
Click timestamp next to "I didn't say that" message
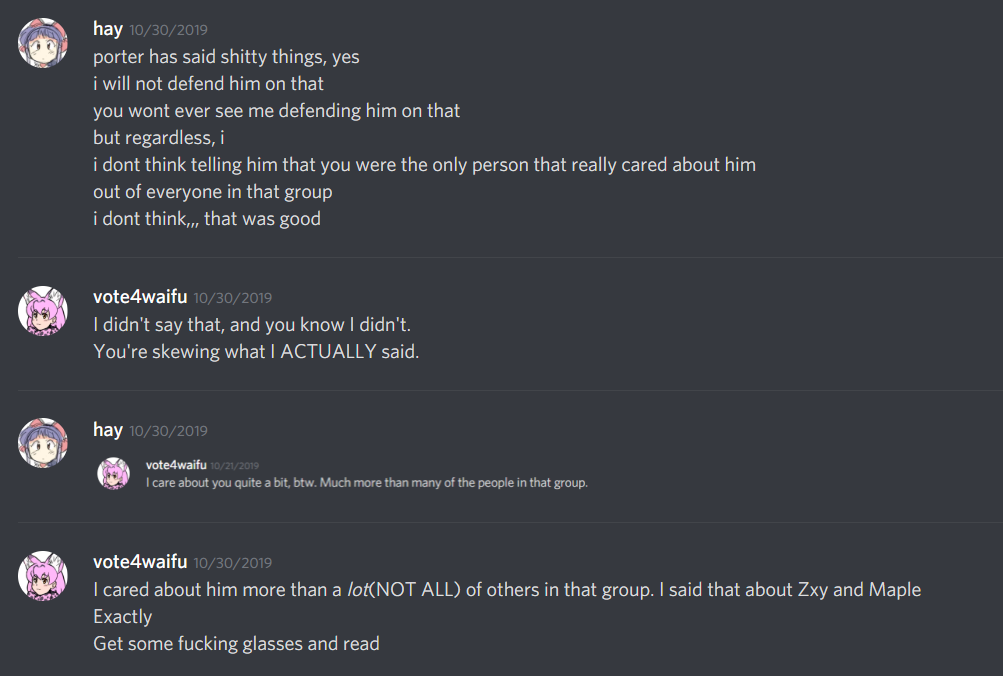(x=232, y=298)
